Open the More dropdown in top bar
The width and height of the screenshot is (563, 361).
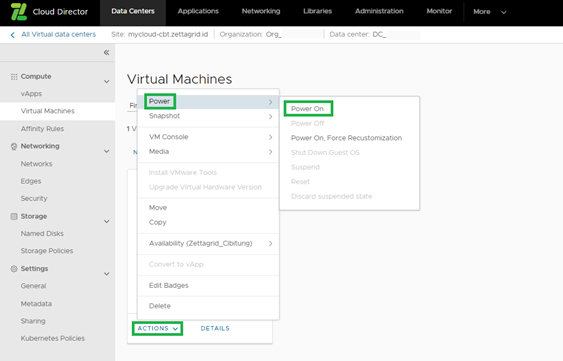click(490, 12)
